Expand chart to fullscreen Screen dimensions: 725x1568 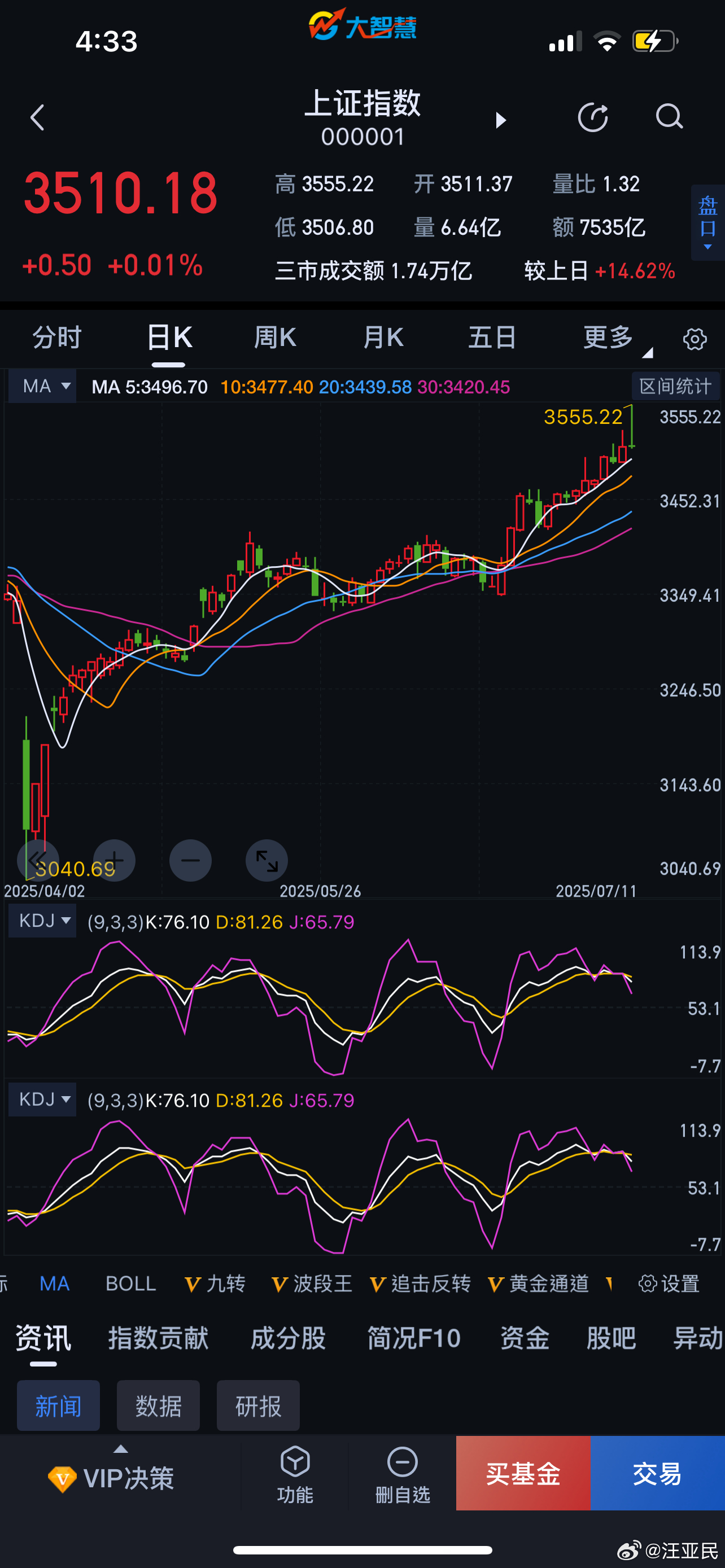pyautogui.click(x=267, y=860)
